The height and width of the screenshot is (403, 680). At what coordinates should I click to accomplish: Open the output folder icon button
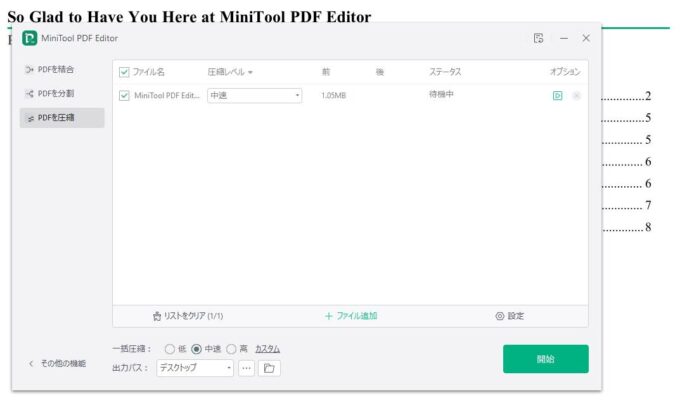[x=269, y=368]
